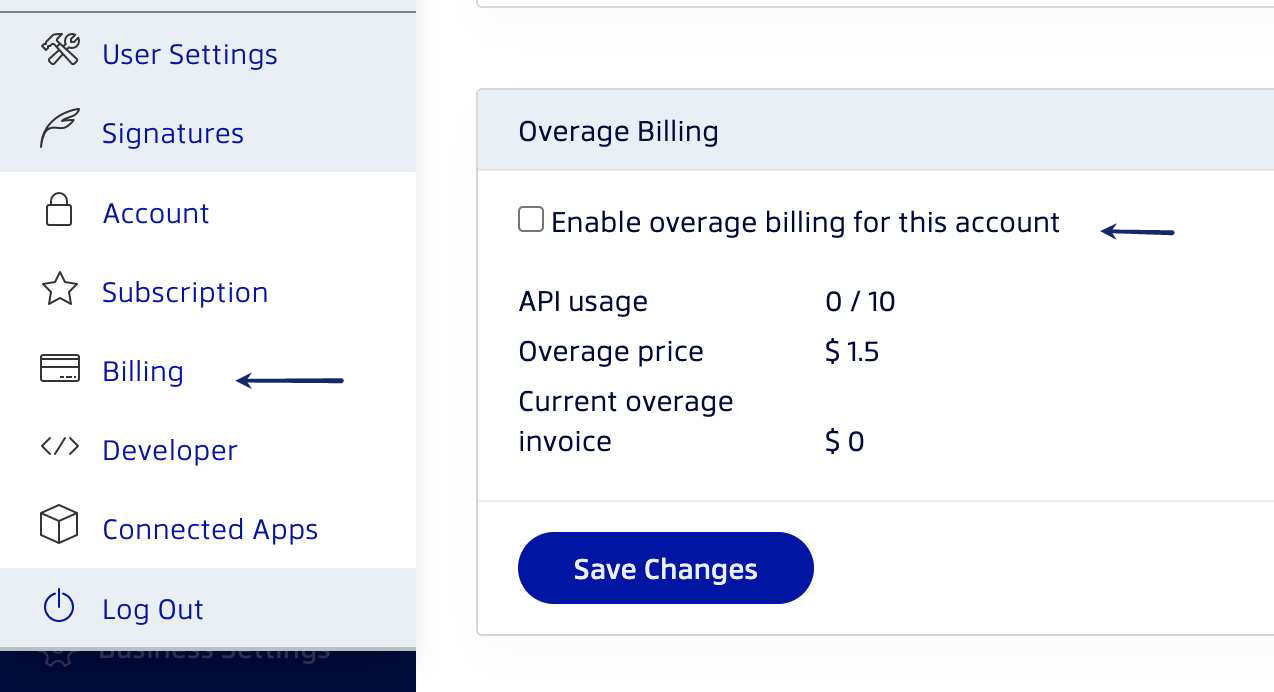Click the Save Changes button
Screen dimensions: 1274x692
coord(666,568)
